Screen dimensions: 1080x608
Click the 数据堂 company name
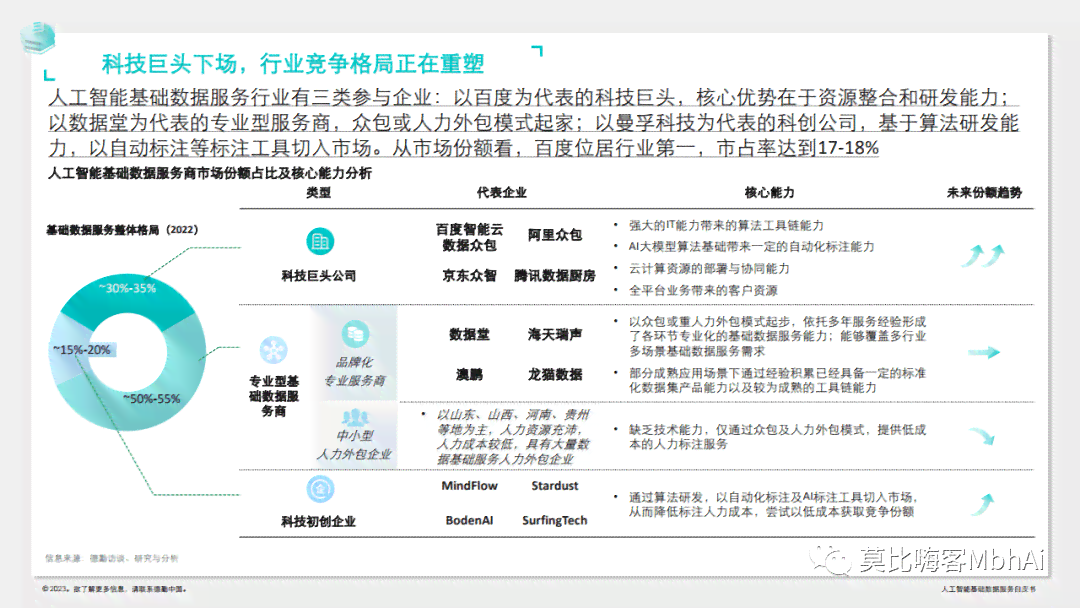469,335
